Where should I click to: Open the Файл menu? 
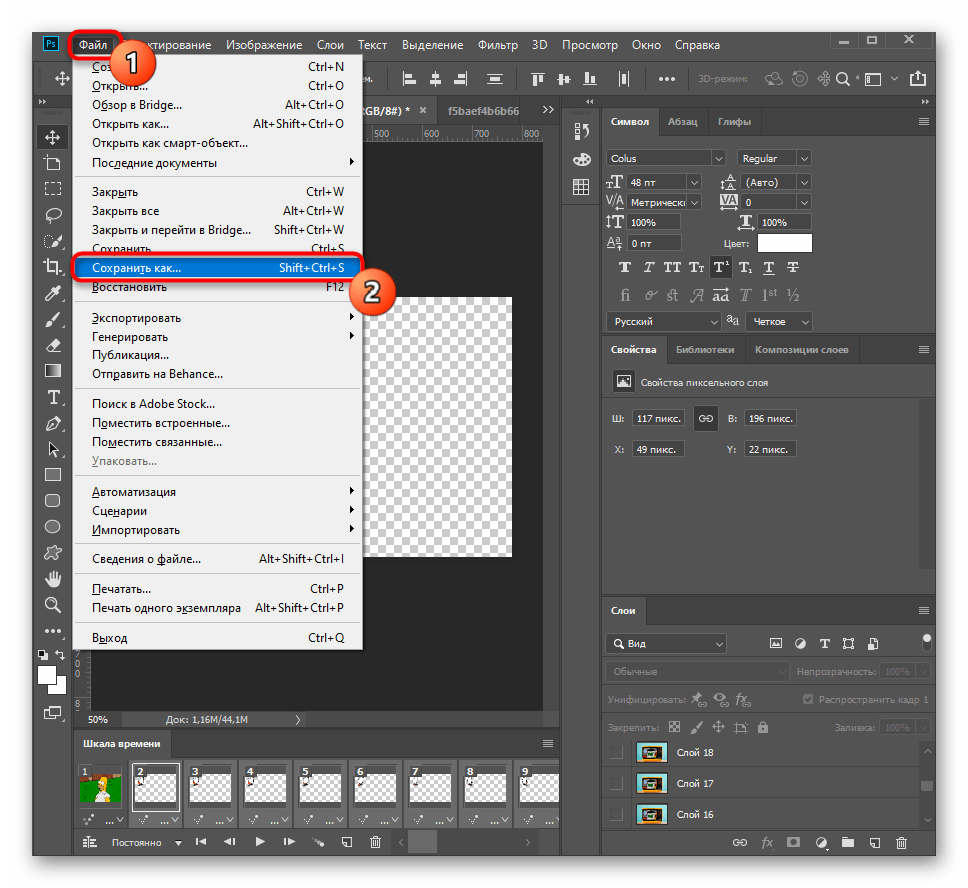tap(93, 45)
